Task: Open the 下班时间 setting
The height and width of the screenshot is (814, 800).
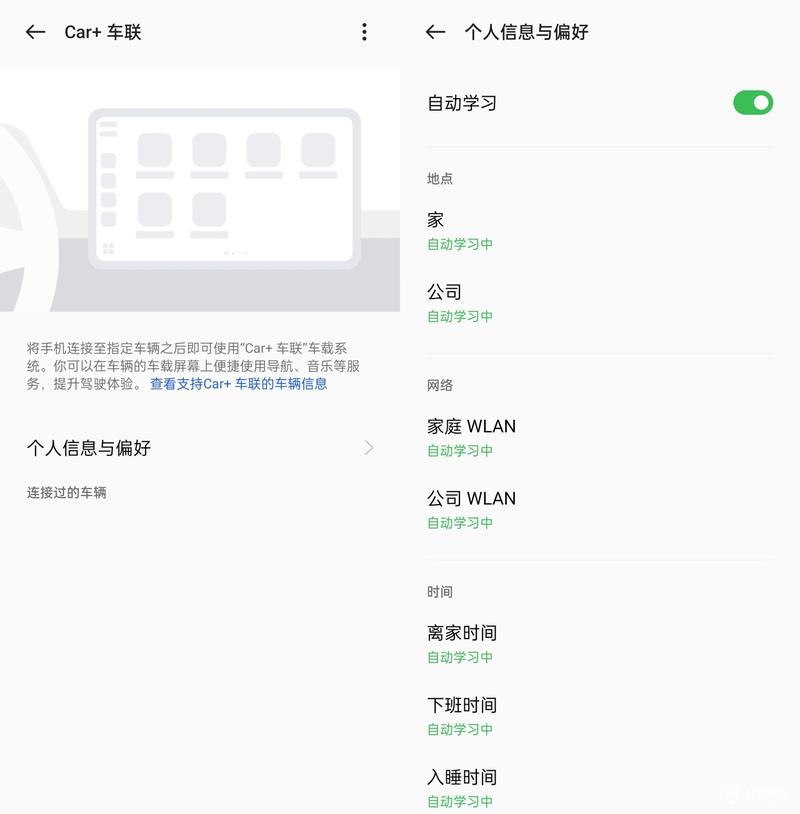Action: click(600, 716)
